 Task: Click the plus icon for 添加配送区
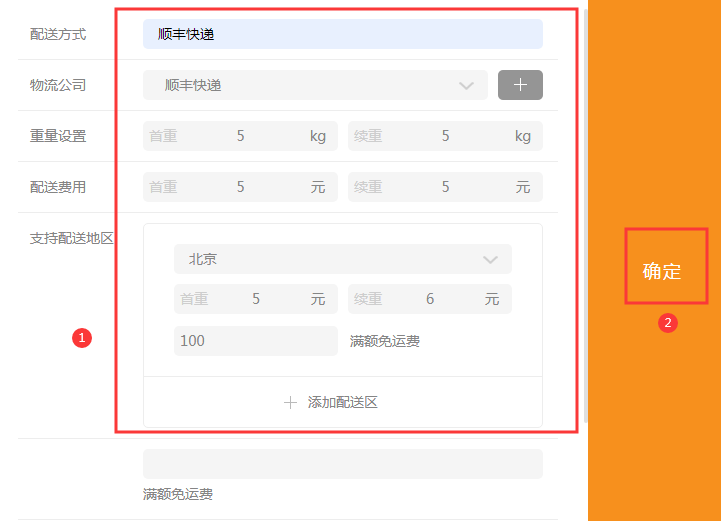[290, 402]
